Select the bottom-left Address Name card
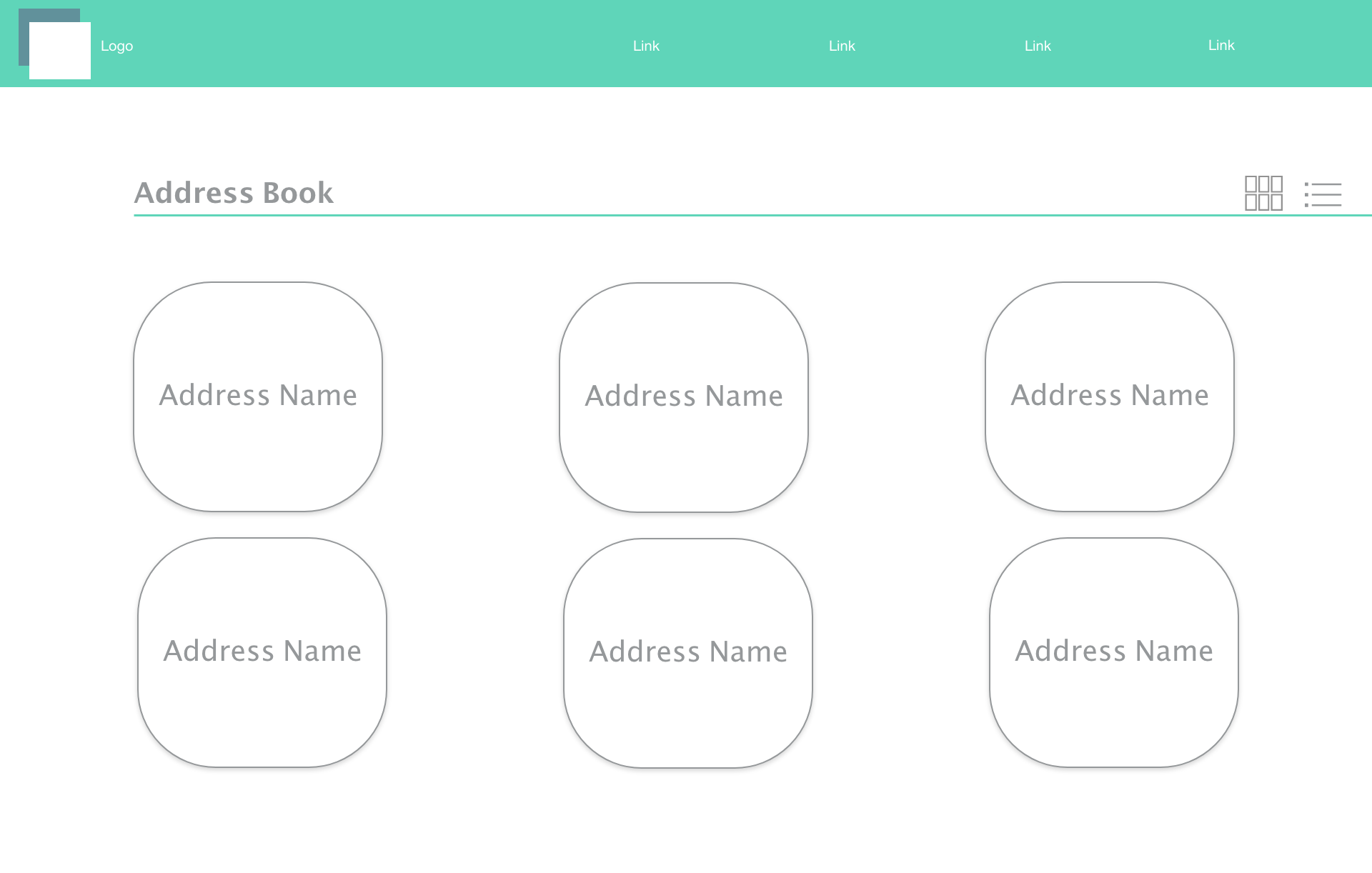This screenshot has width=1372, height=873. [x=262, y=652]
